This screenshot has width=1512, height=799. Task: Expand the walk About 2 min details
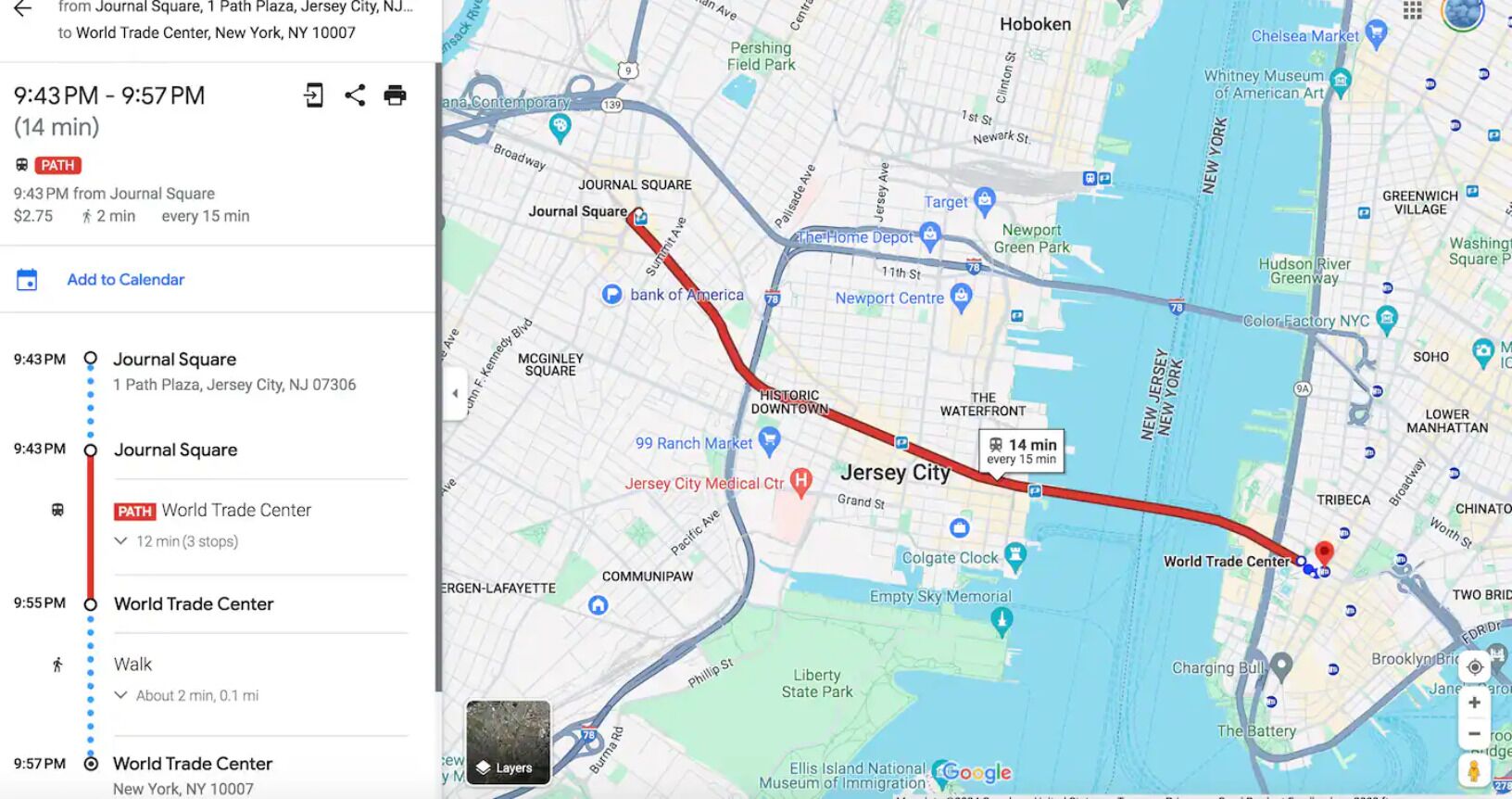[x=187, y=695]
